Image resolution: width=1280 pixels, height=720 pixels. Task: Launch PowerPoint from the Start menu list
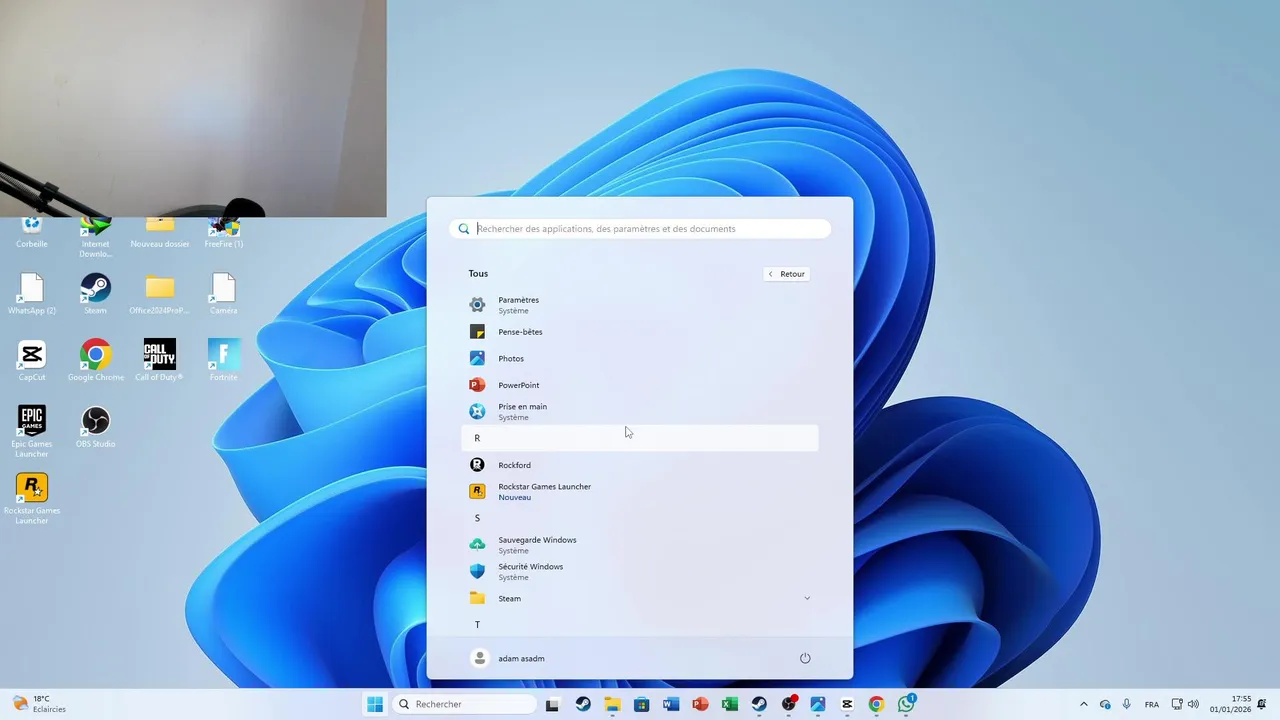pos(640,385)
